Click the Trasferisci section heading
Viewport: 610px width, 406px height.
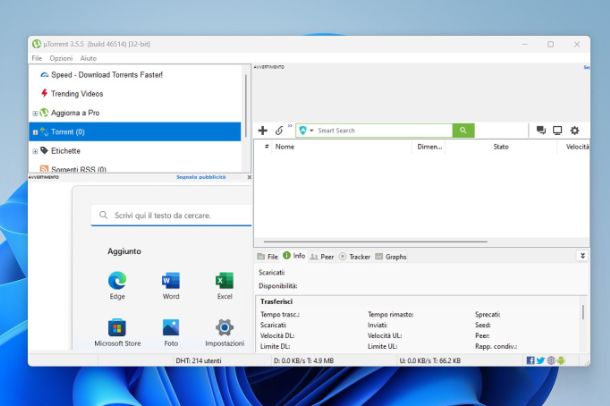tap(277, 302)
